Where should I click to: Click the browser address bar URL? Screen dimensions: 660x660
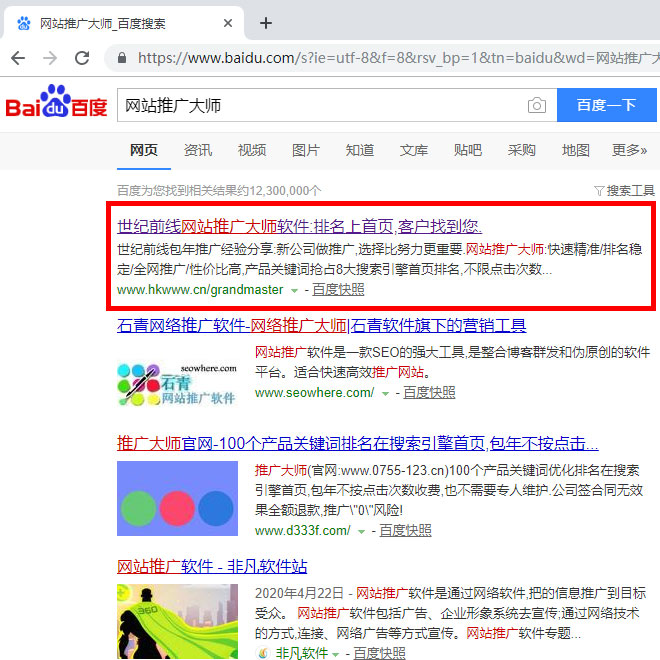point(398,58)
